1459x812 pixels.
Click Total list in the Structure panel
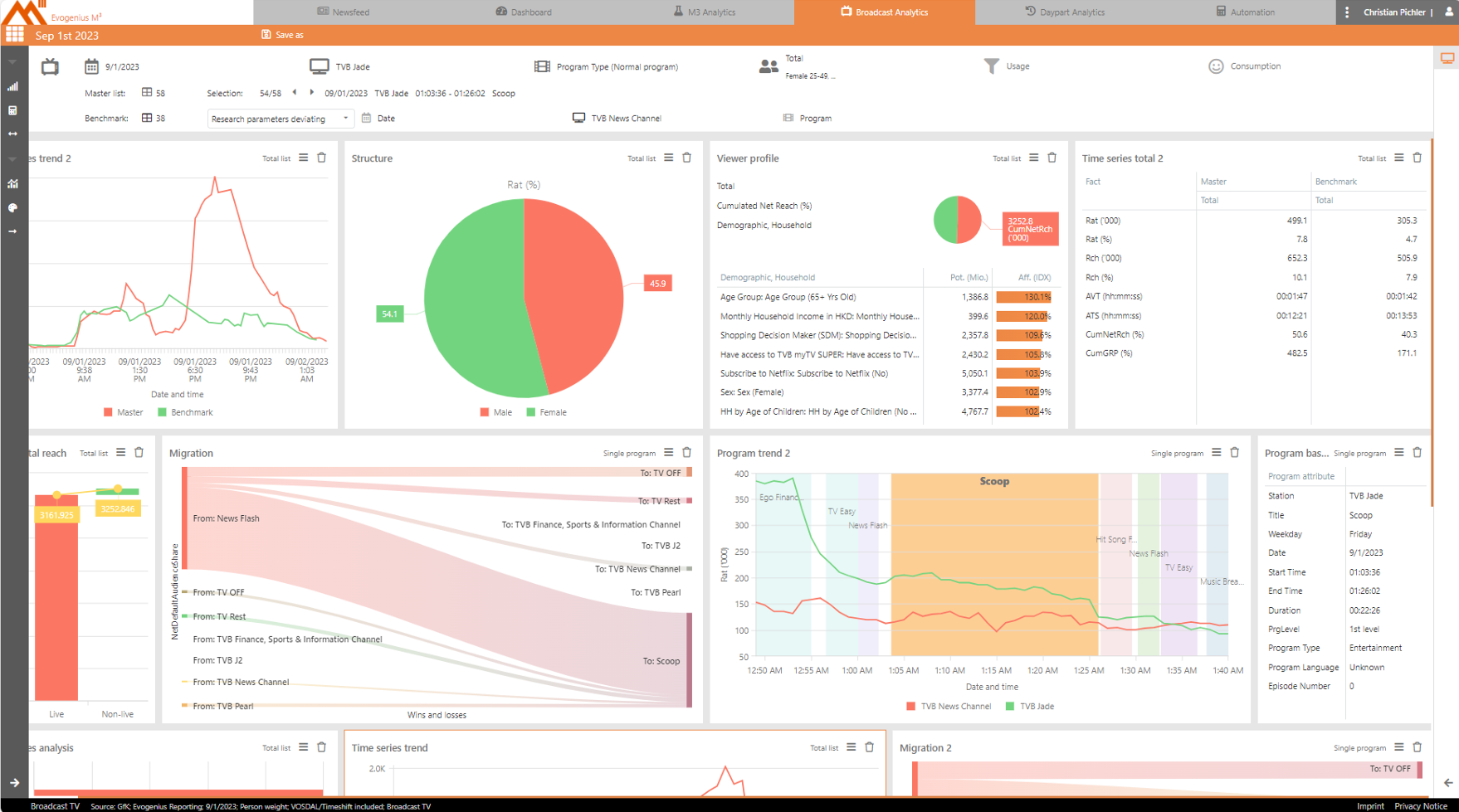[x=642, y=158]
